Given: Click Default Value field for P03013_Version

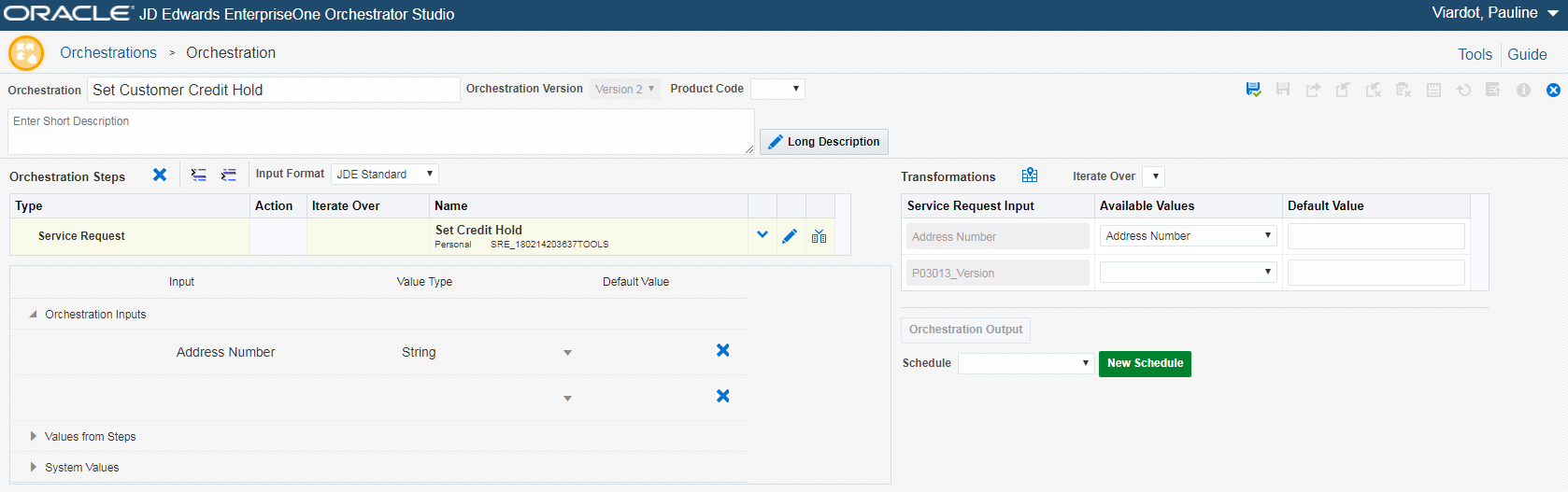Looking at the screenshot, I should pos(1376,273).
